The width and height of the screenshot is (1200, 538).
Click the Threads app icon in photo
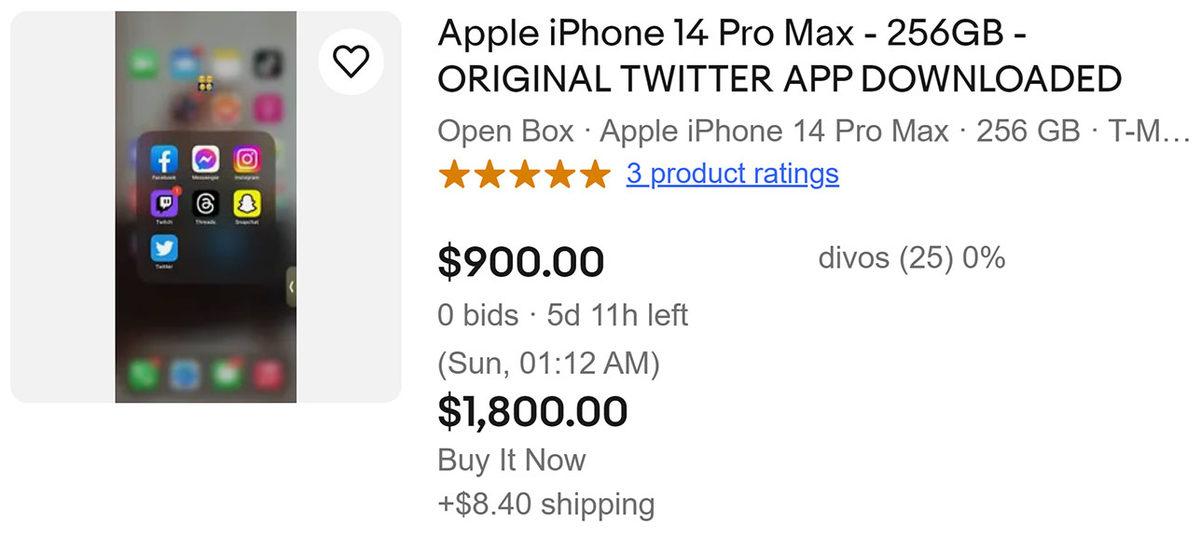pyautogui.click(x=206, y=203)
